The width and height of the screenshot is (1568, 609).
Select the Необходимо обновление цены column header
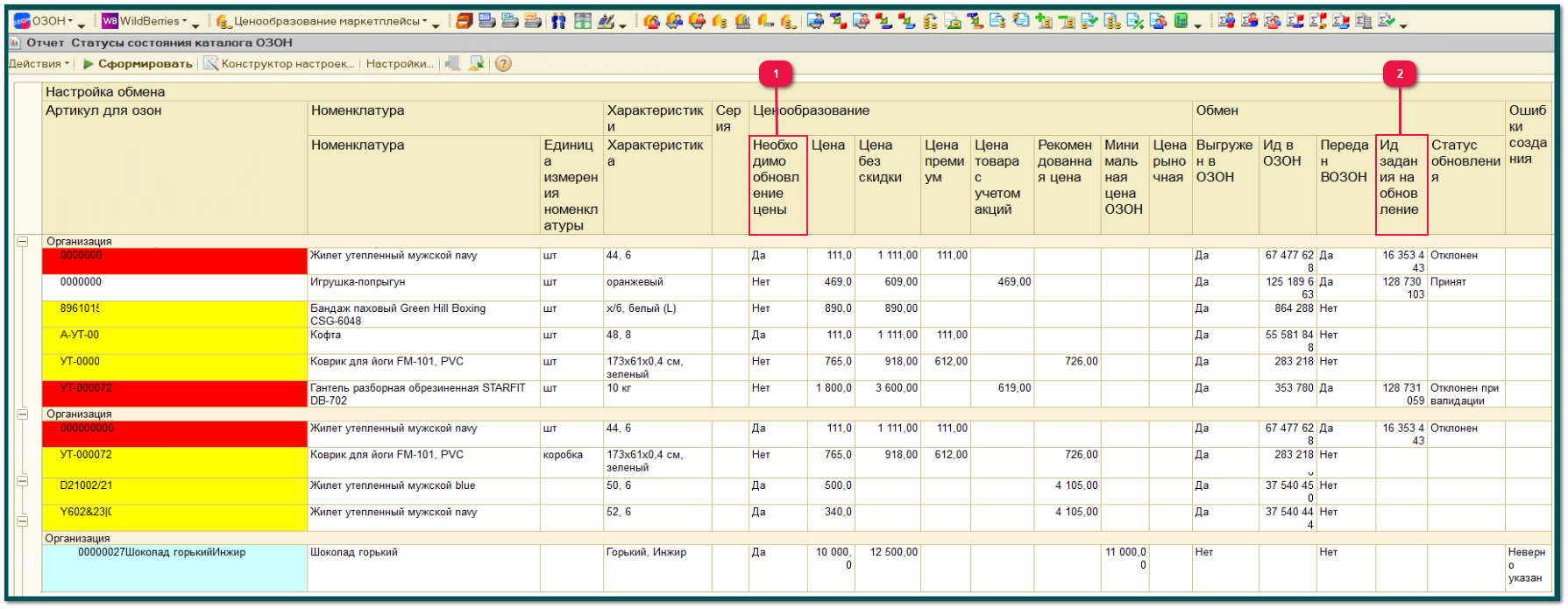coord(777,185)
